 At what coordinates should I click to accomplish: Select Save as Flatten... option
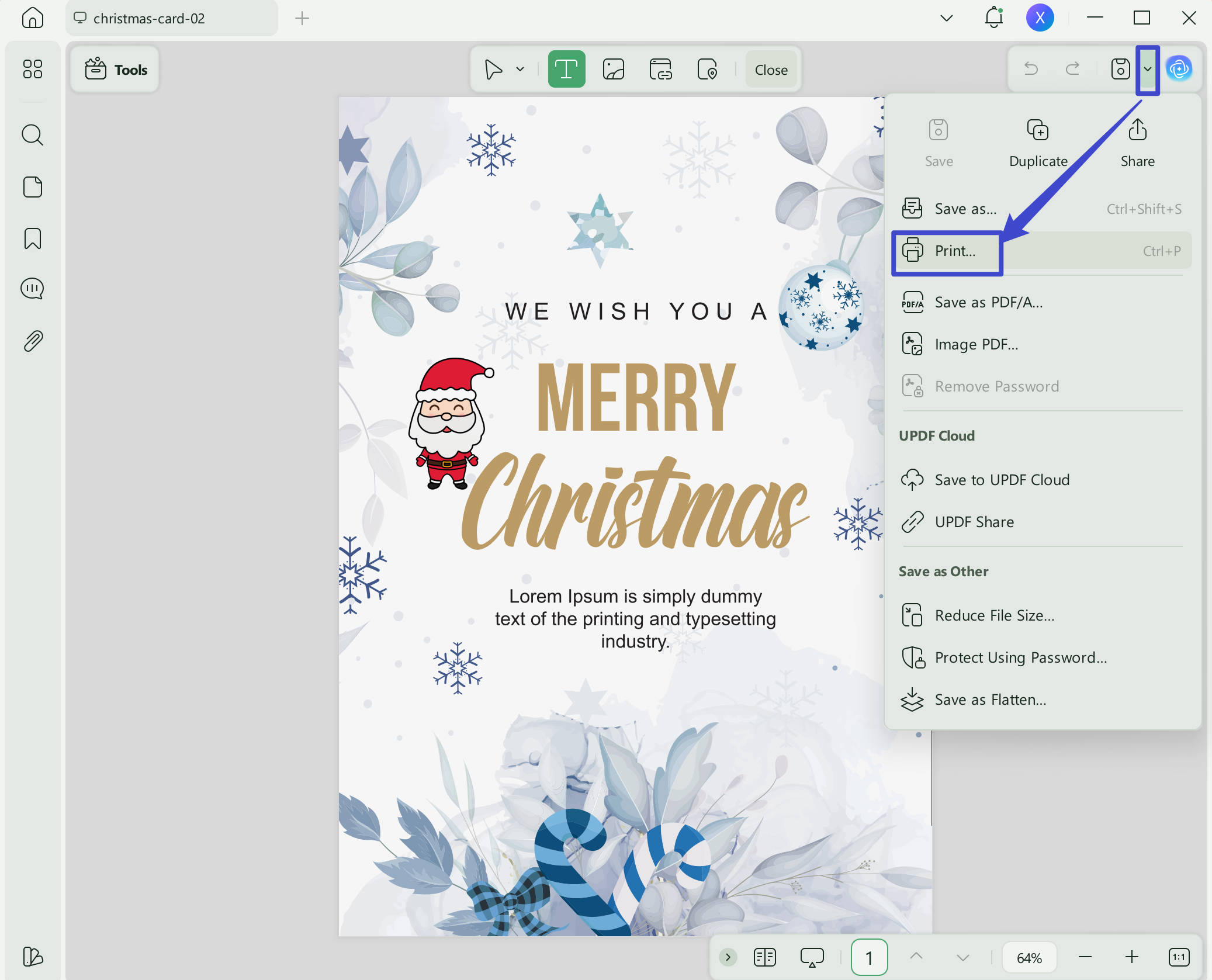pyautogui.click(x=1043, y=699)
